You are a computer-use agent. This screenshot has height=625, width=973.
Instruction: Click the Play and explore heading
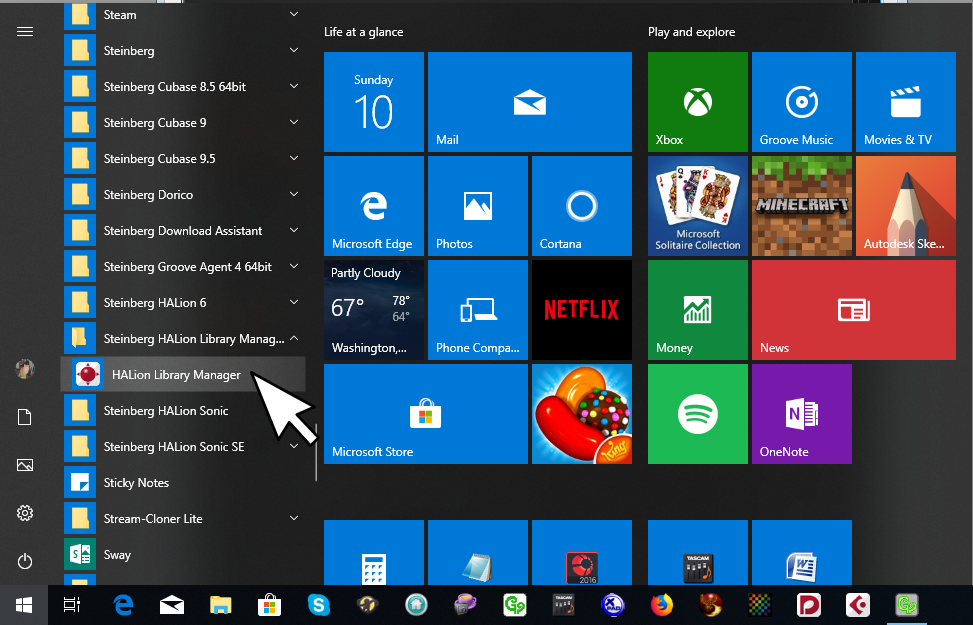(x=691, y=32)
